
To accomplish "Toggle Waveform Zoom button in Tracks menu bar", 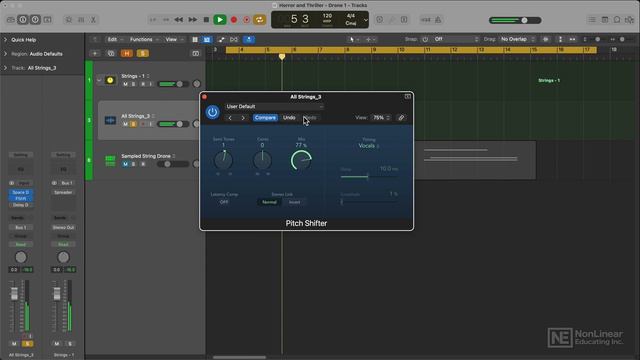I will (546, 39).
